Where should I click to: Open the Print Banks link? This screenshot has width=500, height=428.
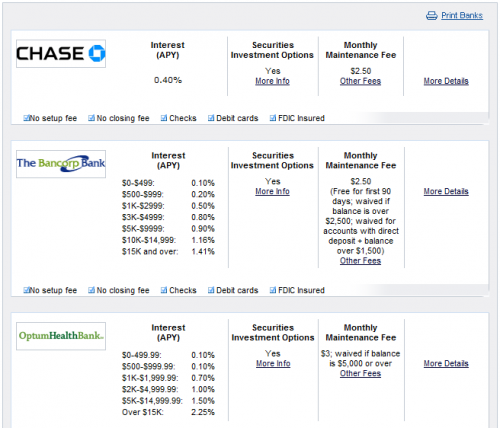462,15
